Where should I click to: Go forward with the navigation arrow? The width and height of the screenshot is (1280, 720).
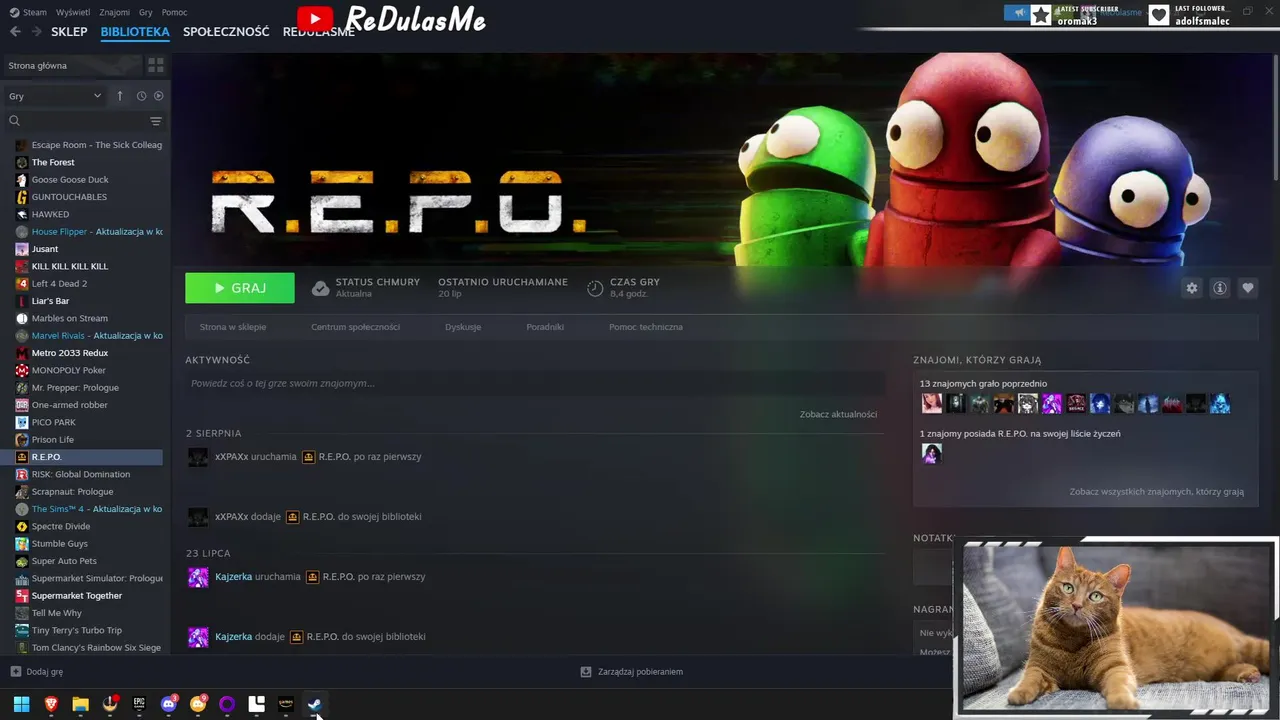click(x=37, y=32)
